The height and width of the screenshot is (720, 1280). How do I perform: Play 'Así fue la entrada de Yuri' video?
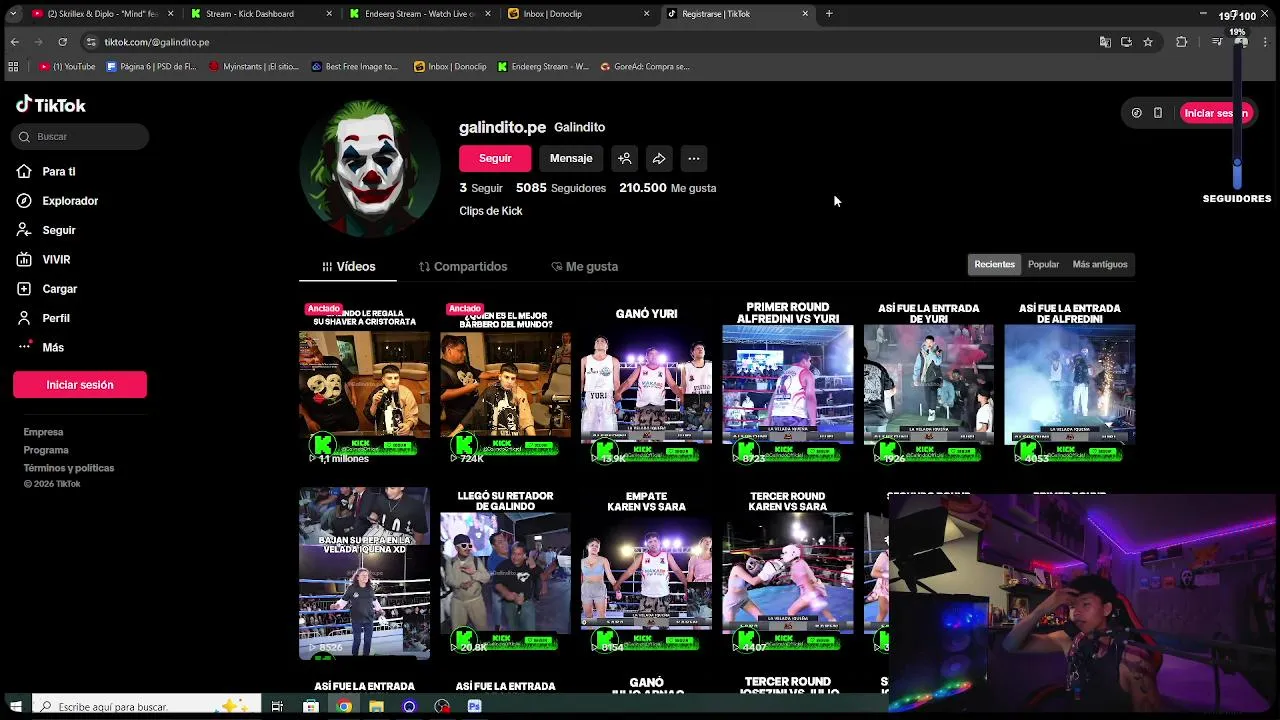pos(929,383)
